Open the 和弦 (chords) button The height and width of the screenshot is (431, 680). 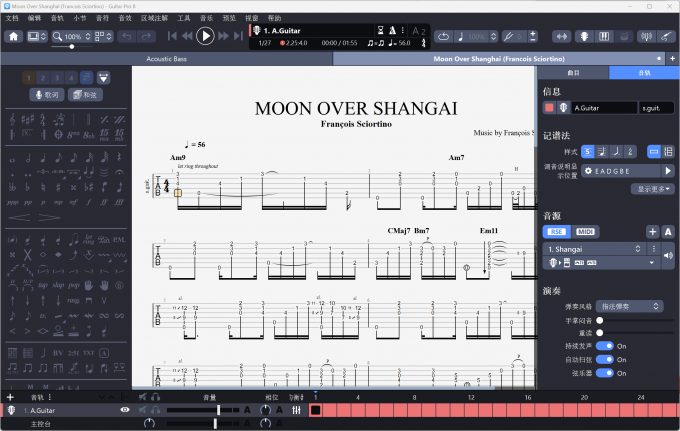point(86,94)
